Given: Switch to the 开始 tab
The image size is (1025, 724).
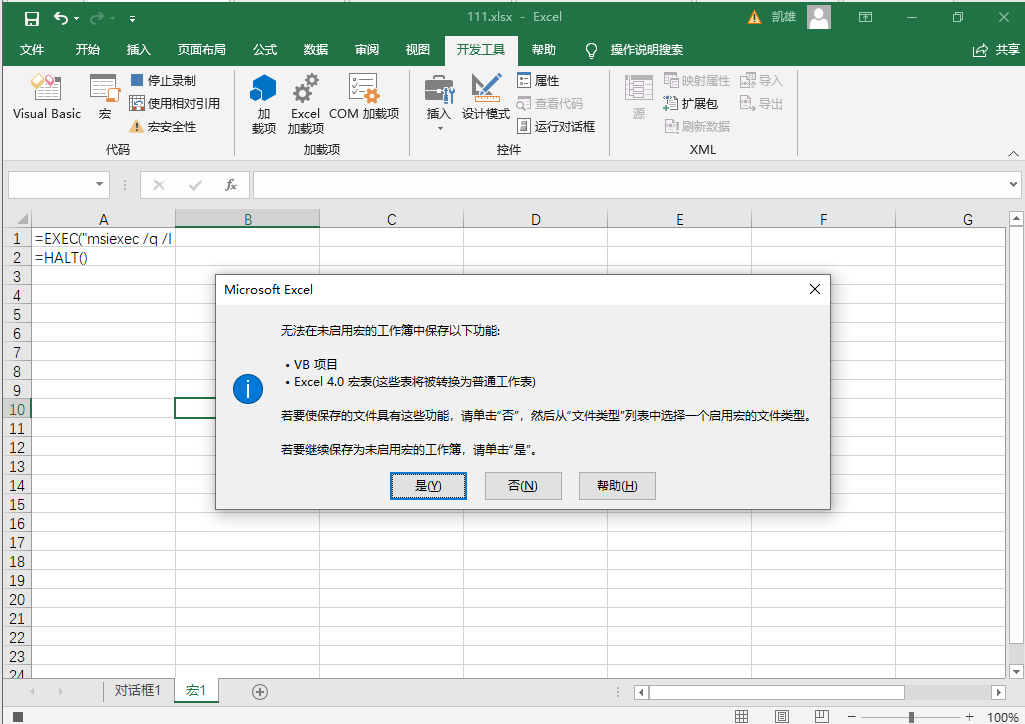Looking at the screenshot, I should 88,50.
